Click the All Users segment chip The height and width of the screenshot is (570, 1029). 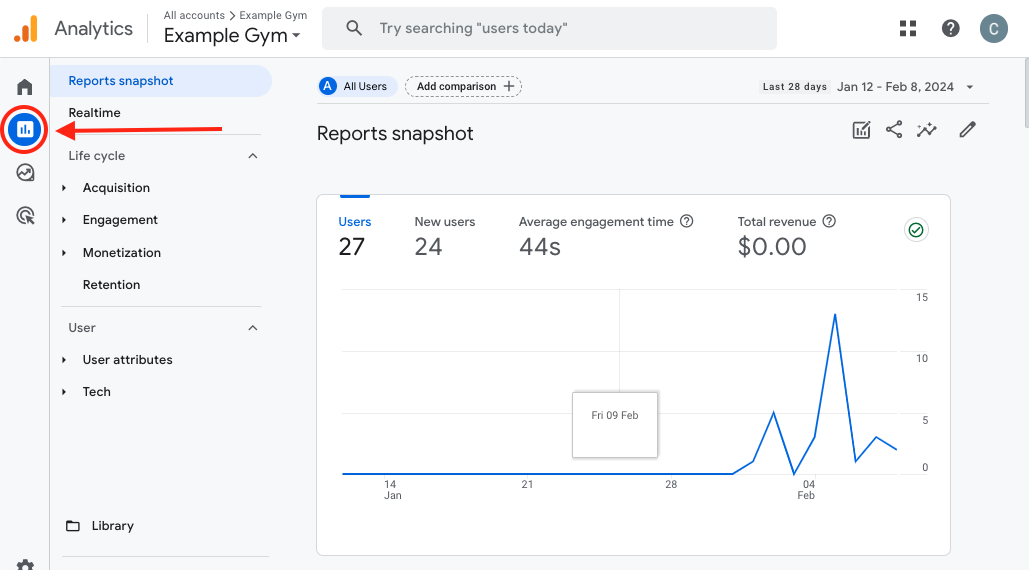pos(358,86)
